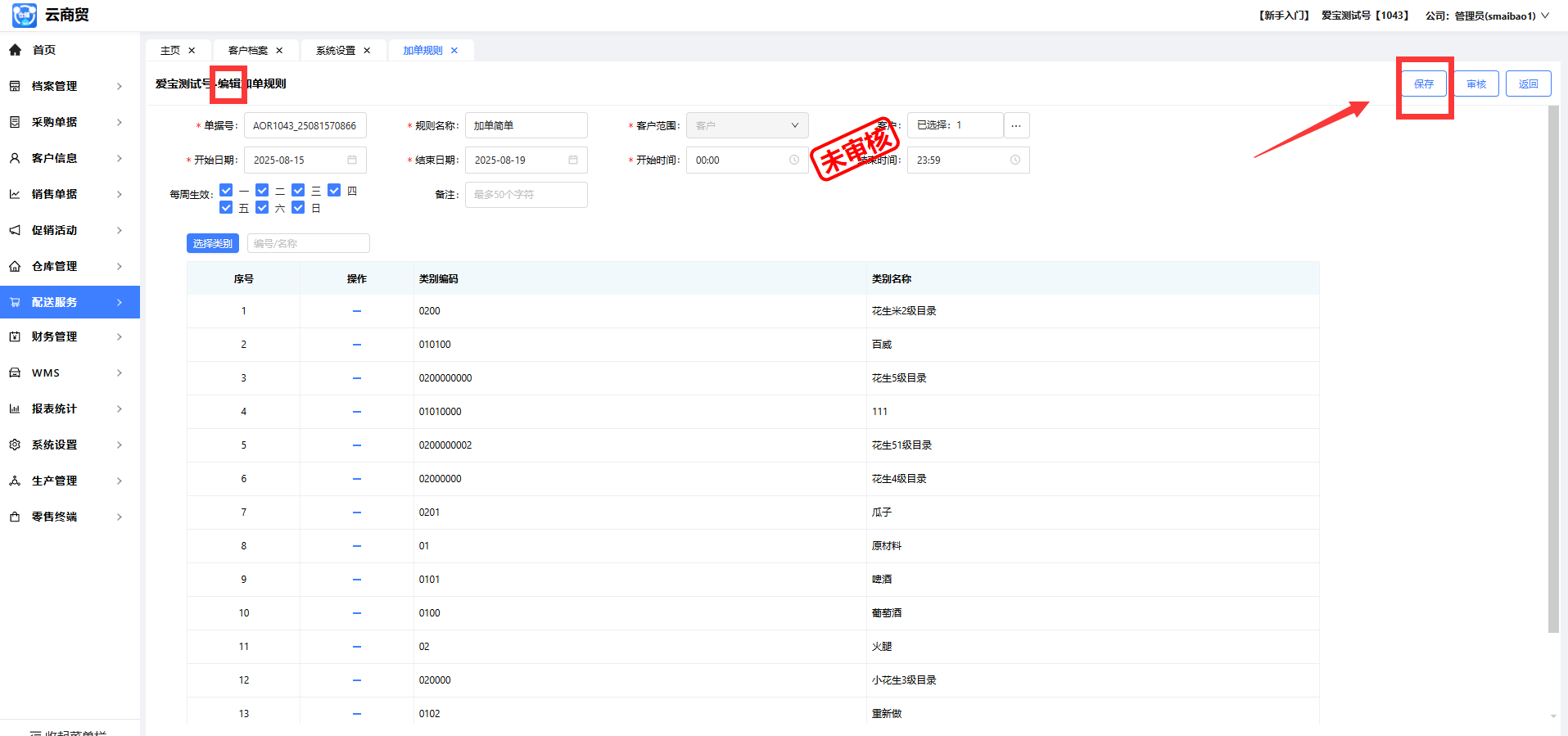Image resolution: width=1568 pixels, height=736 pixels.
Task: Click the calendar icon in start date field
Action: (352, 160)
